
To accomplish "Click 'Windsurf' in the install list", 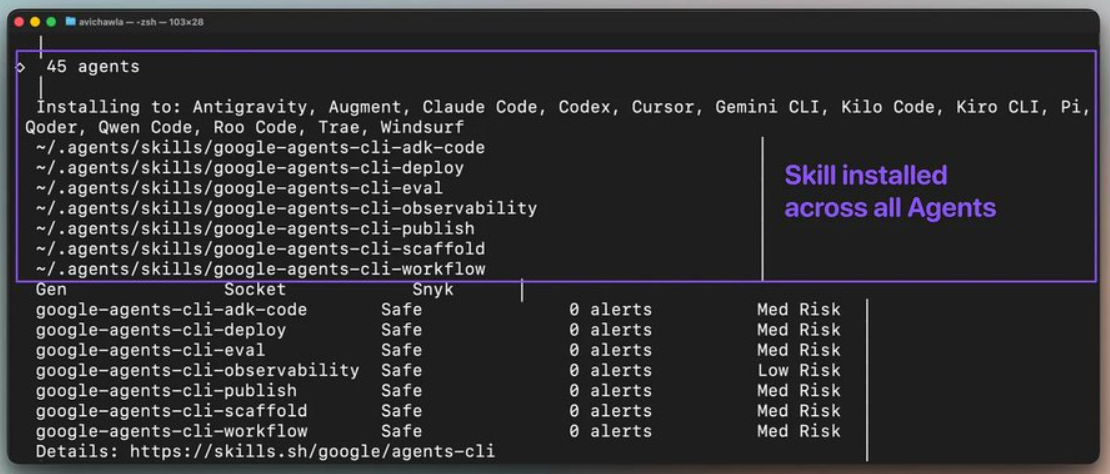I will [422, 128].
